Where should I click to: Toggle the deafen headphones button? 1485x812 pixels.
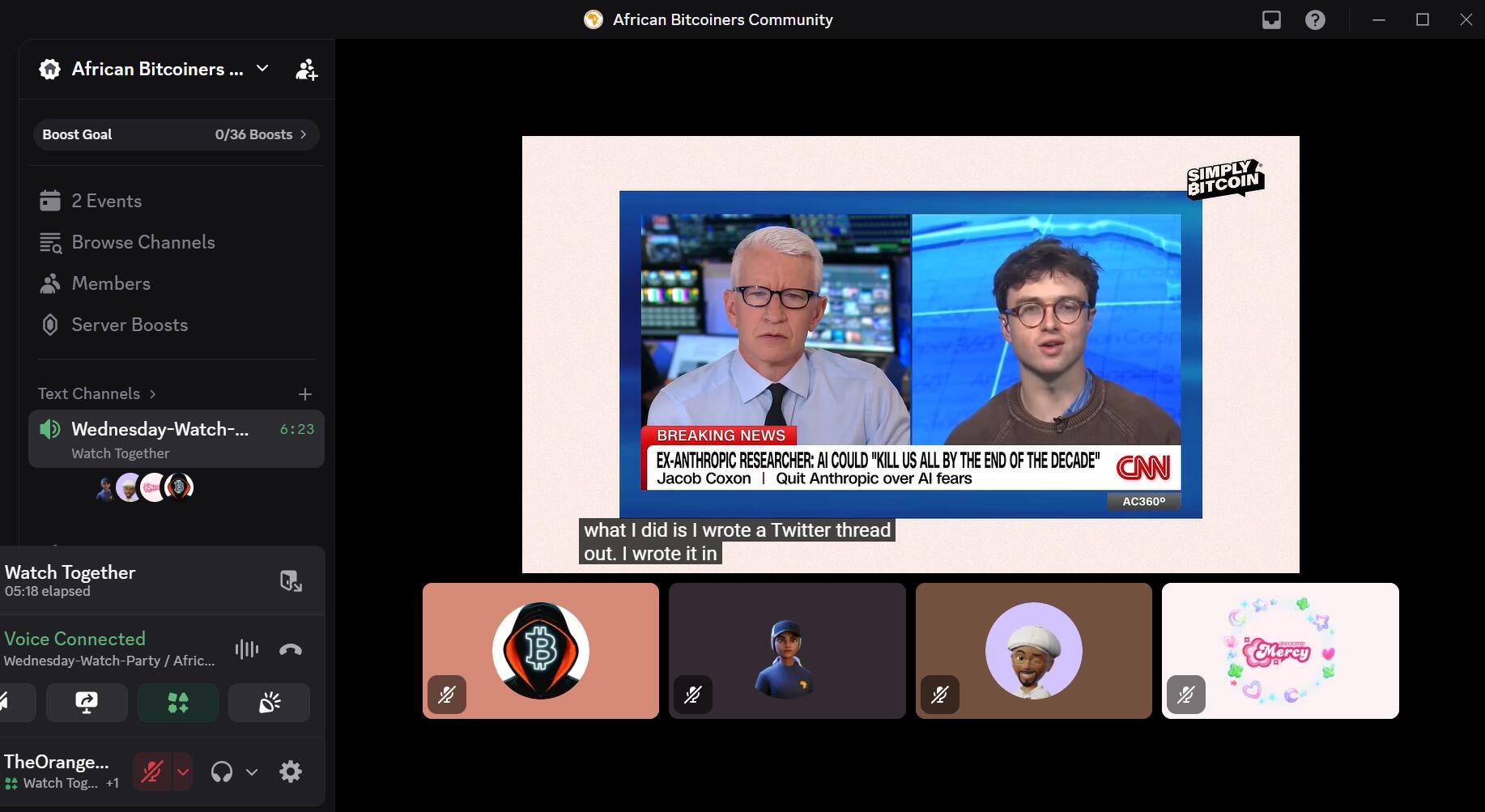click(x=222, y=772)
